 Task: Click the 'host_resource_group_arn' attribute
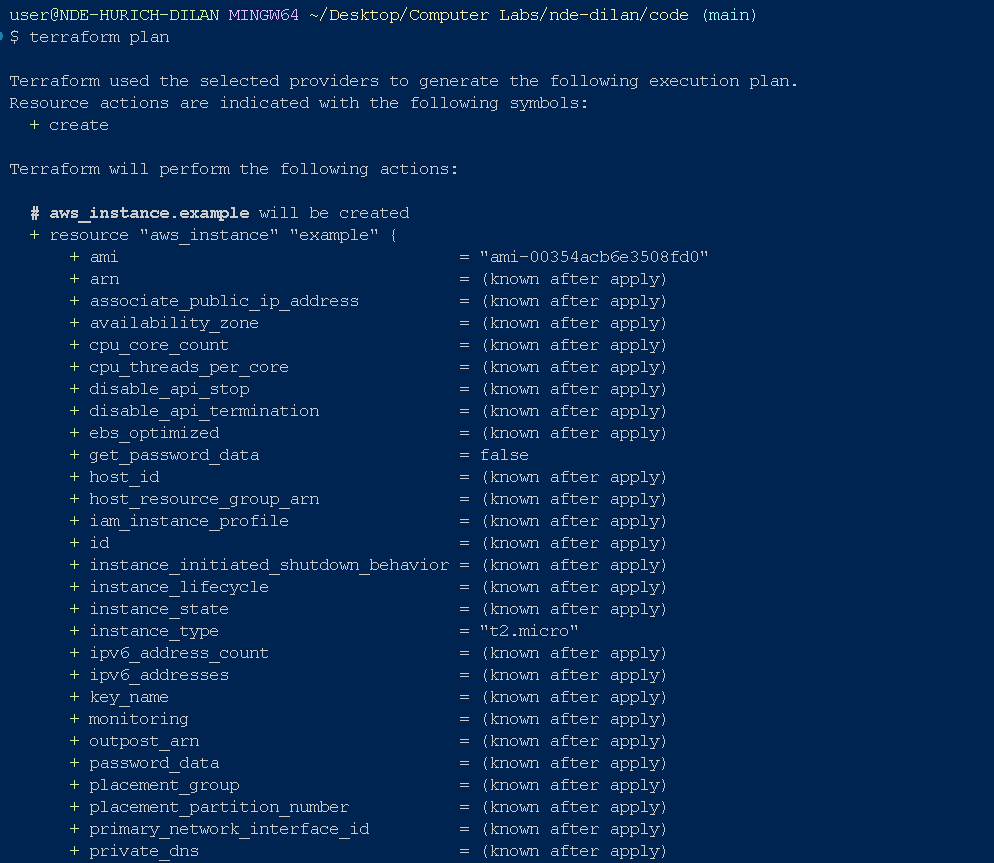click(204, 499)
